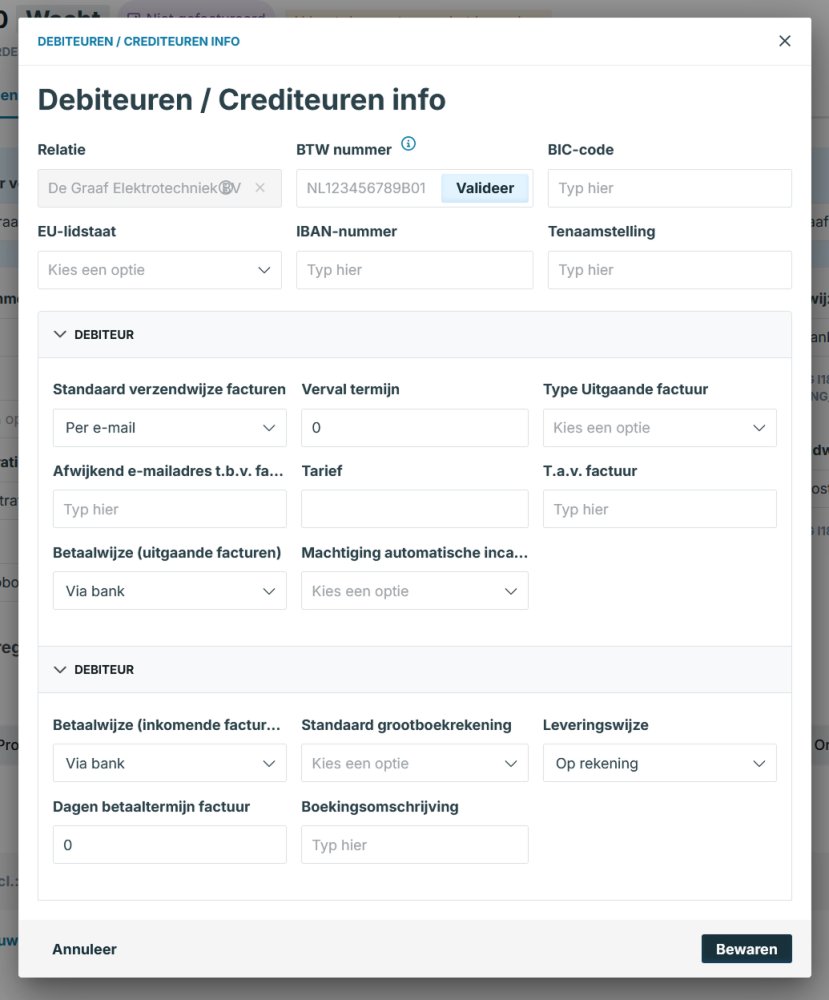Click the BIC-code input field

[x=669, y=188]
